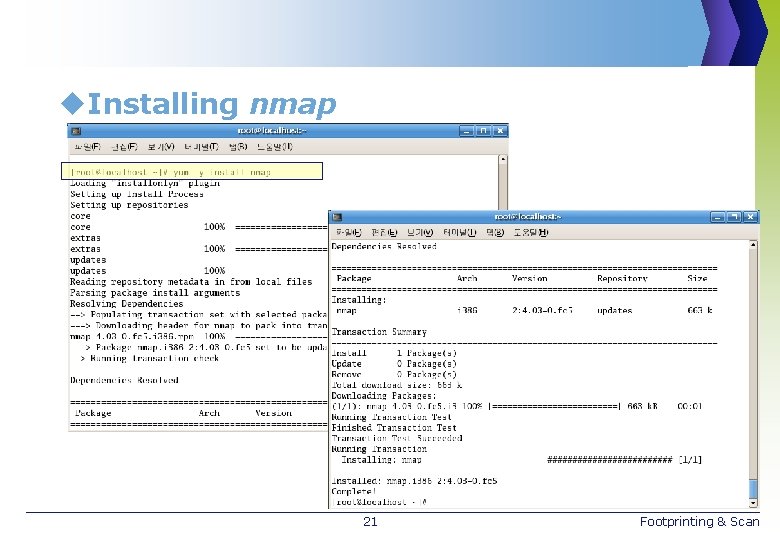Open Terminal (T) menu in back terminal window
Image resolution: width=780 pixels, height=540 pixels.
pyautogui.click(x=201, y=147)
